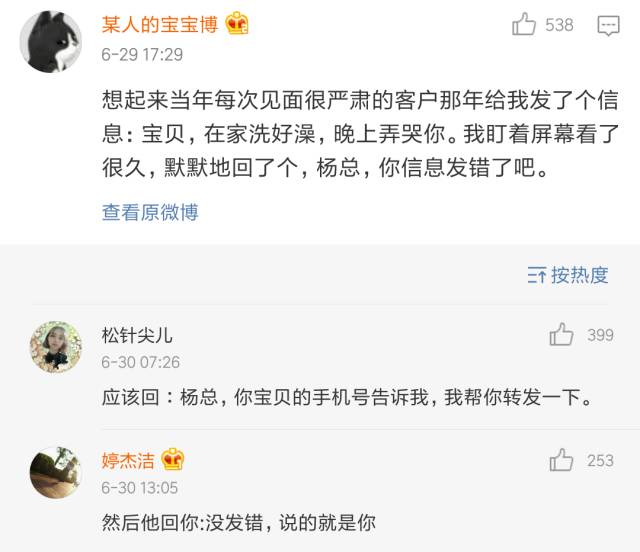Image resolution: width=640 pixels, height=552 pixels.
Task: Open comment icon on main post
Action: tap(608, 26)
